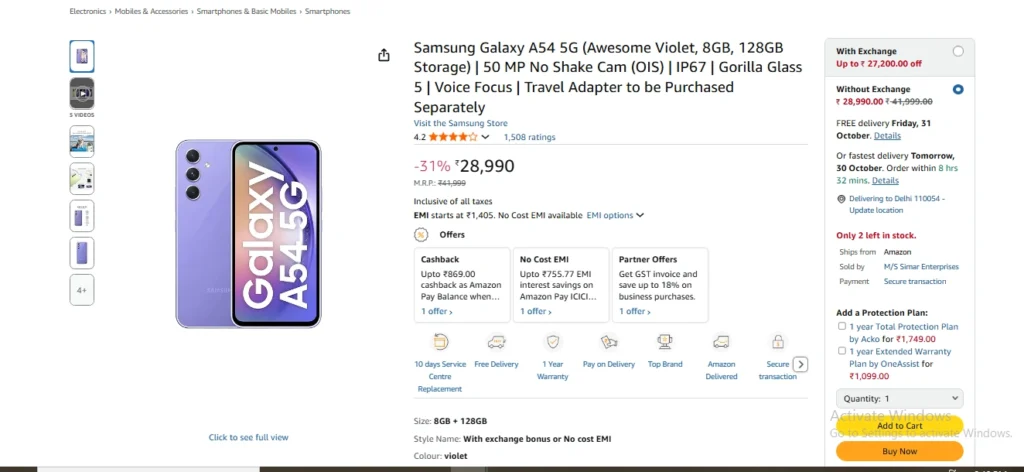Click the Free Delivery truck icon

(496, 342)
